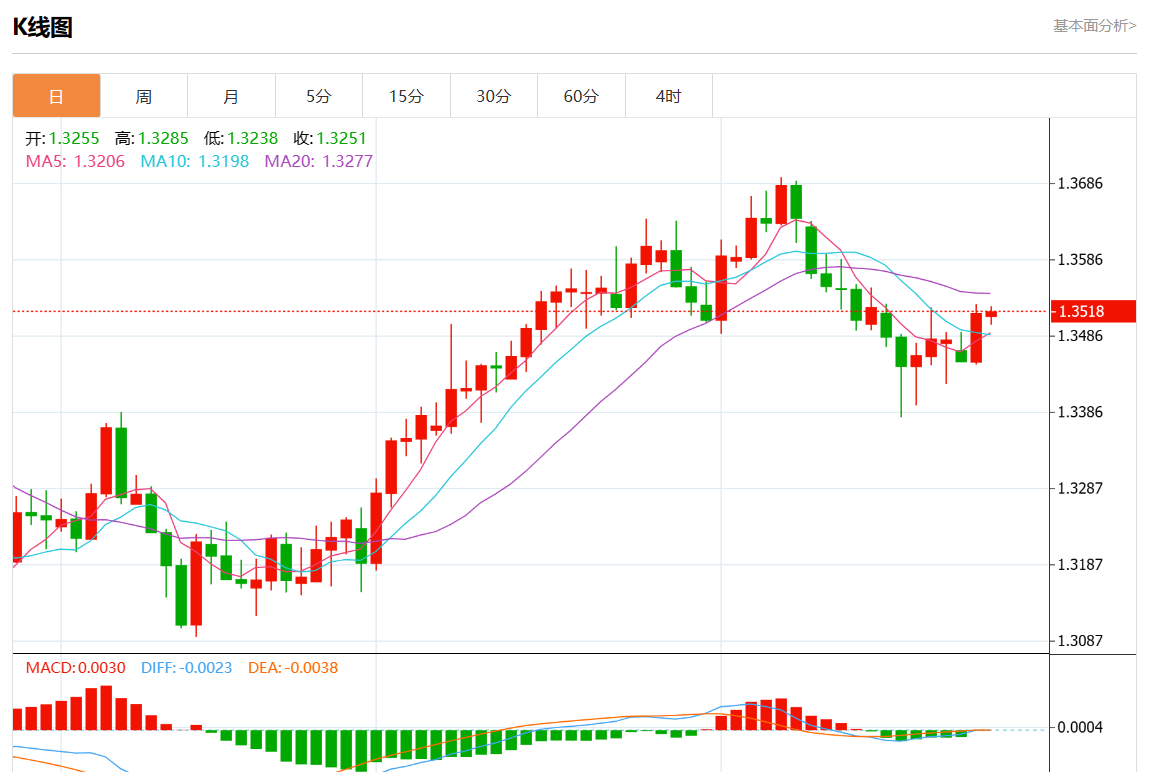Click the 开: 1.3255 open value

click(x=62, y=139)
